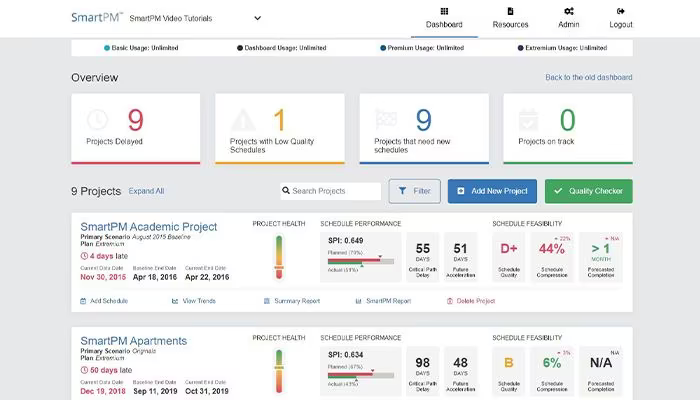700x400 pixels.
Task: Click the 48 days Future Acceleration tile
Action: pyautogui.click(x=460, y=371)
